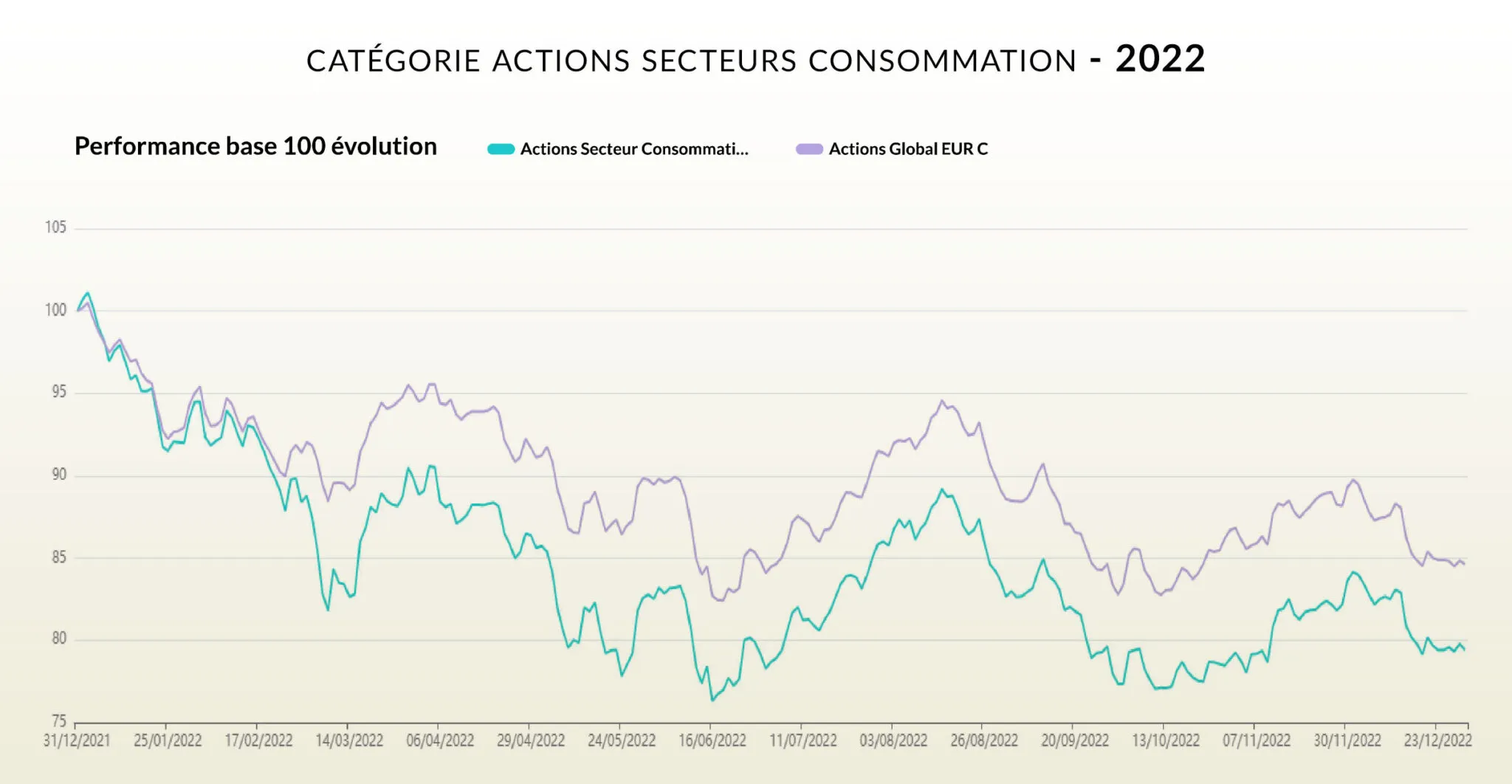Click the 105 value on the y-axis
Image resolution: width=1512 pixels, height=784 pixels.
(x=56, y=227)
